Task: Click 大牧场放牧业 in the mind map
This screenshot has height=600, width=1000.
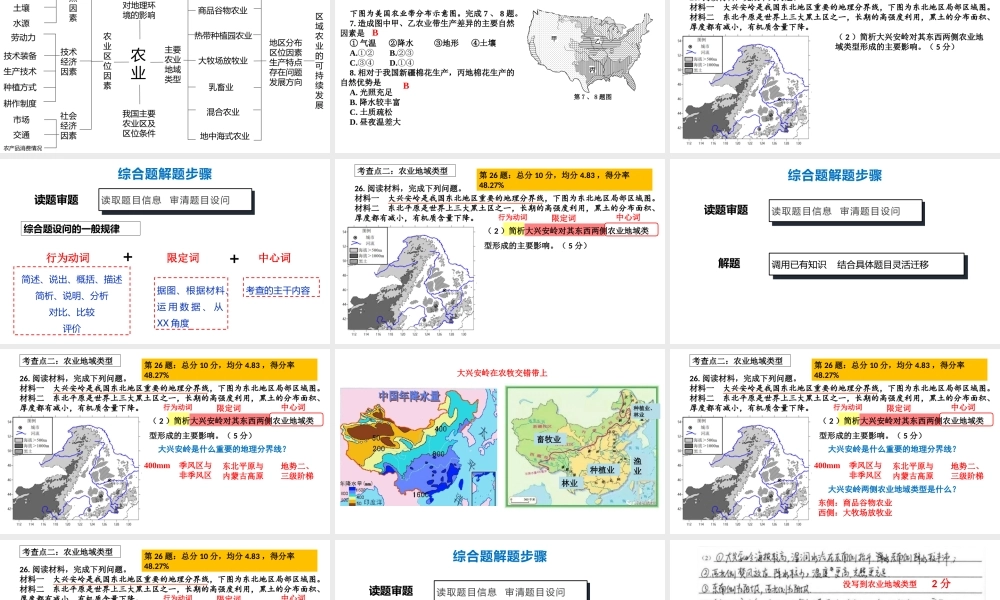Action: (x=223, y=61)
